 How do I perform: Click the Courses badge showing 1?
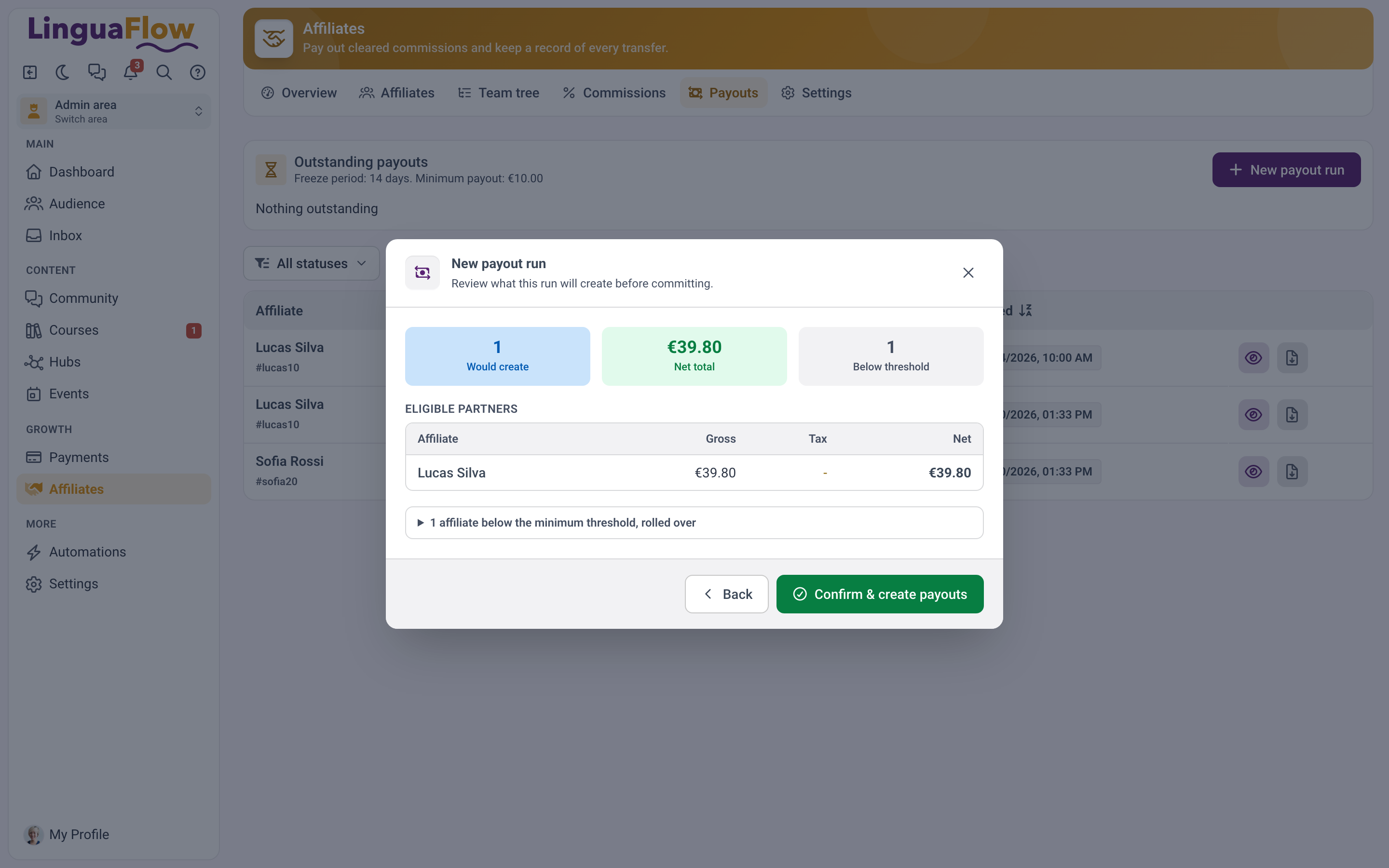coord(193,331)
